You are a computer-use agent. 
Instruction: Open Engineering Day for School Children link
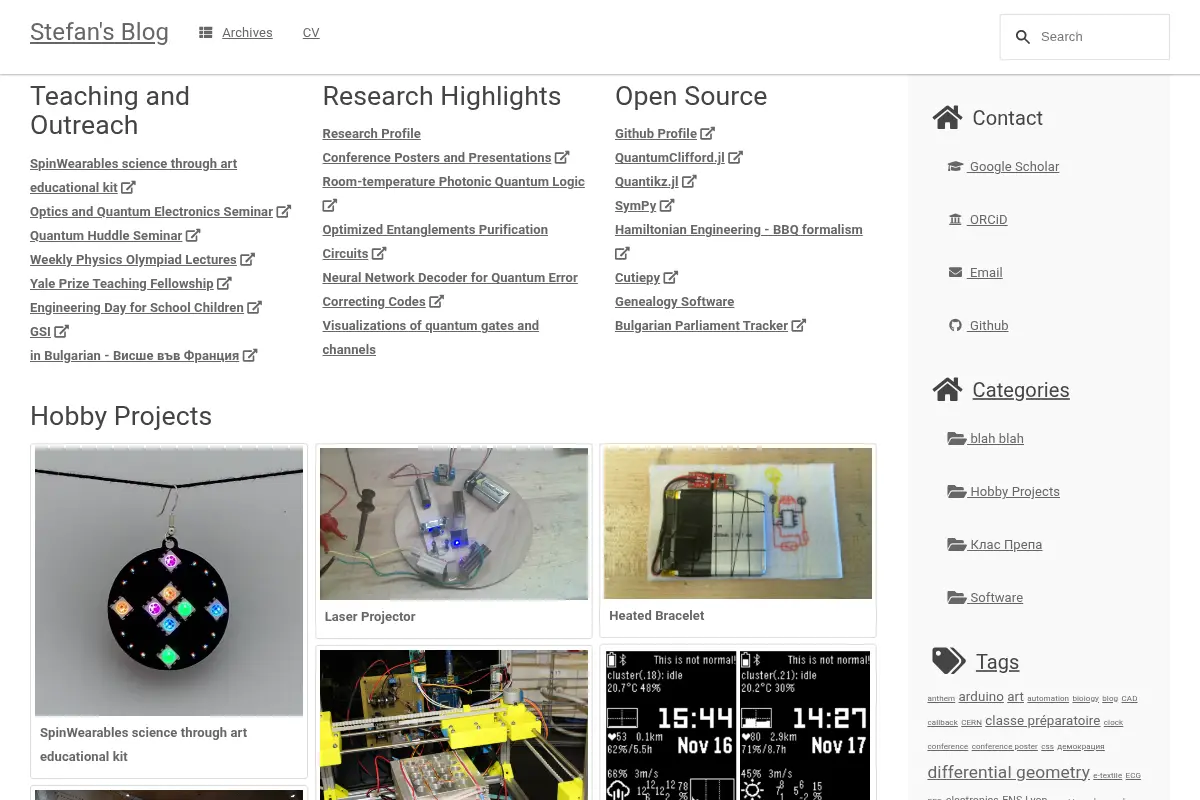pos(137,307)
